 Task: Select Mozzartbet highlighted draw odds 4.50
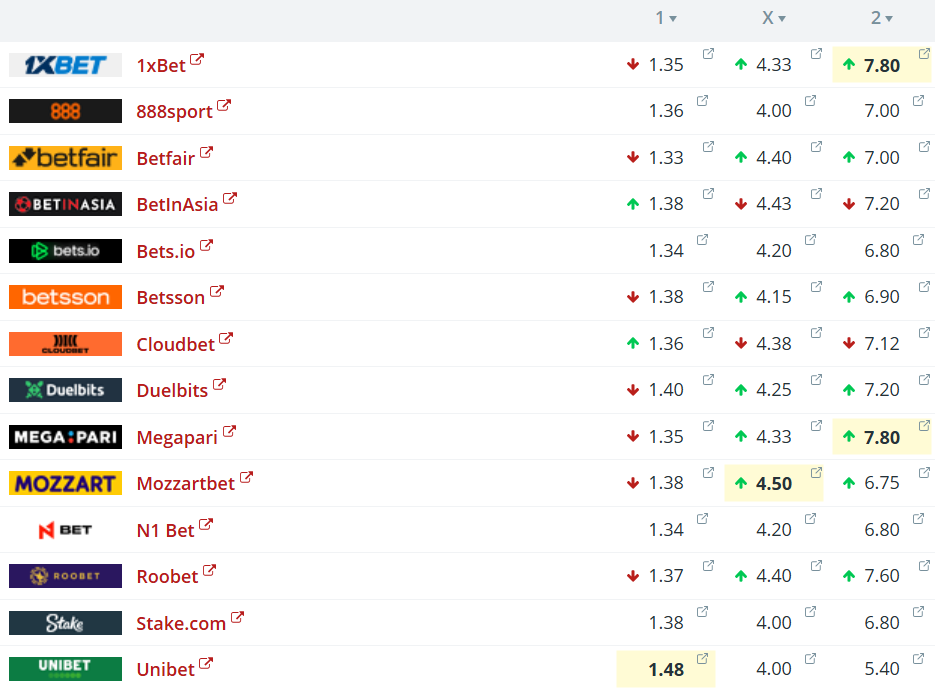coord(774,484)
